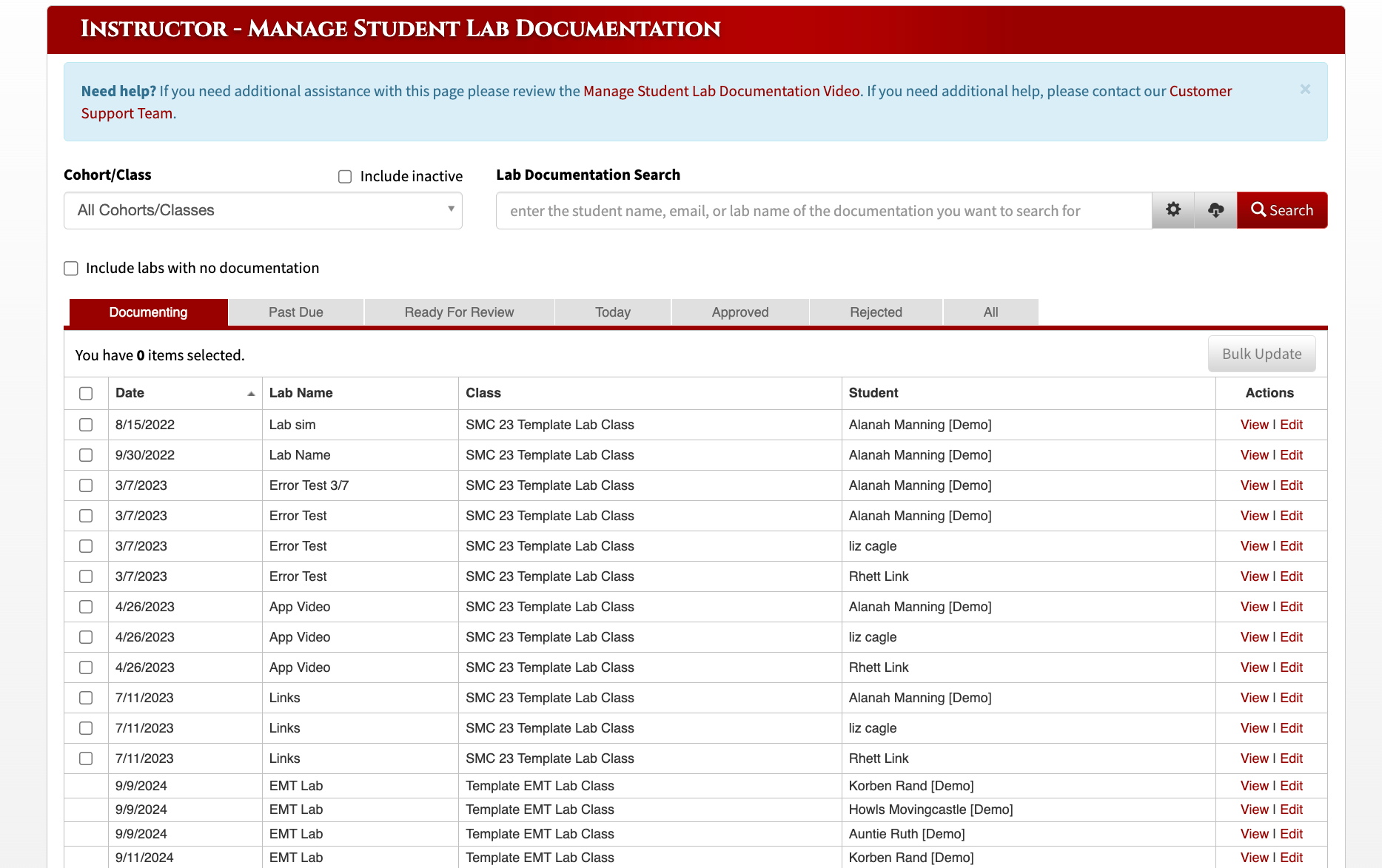1382x868 pixels.
Task: Open search settings gear icon
Action: 1173,210
